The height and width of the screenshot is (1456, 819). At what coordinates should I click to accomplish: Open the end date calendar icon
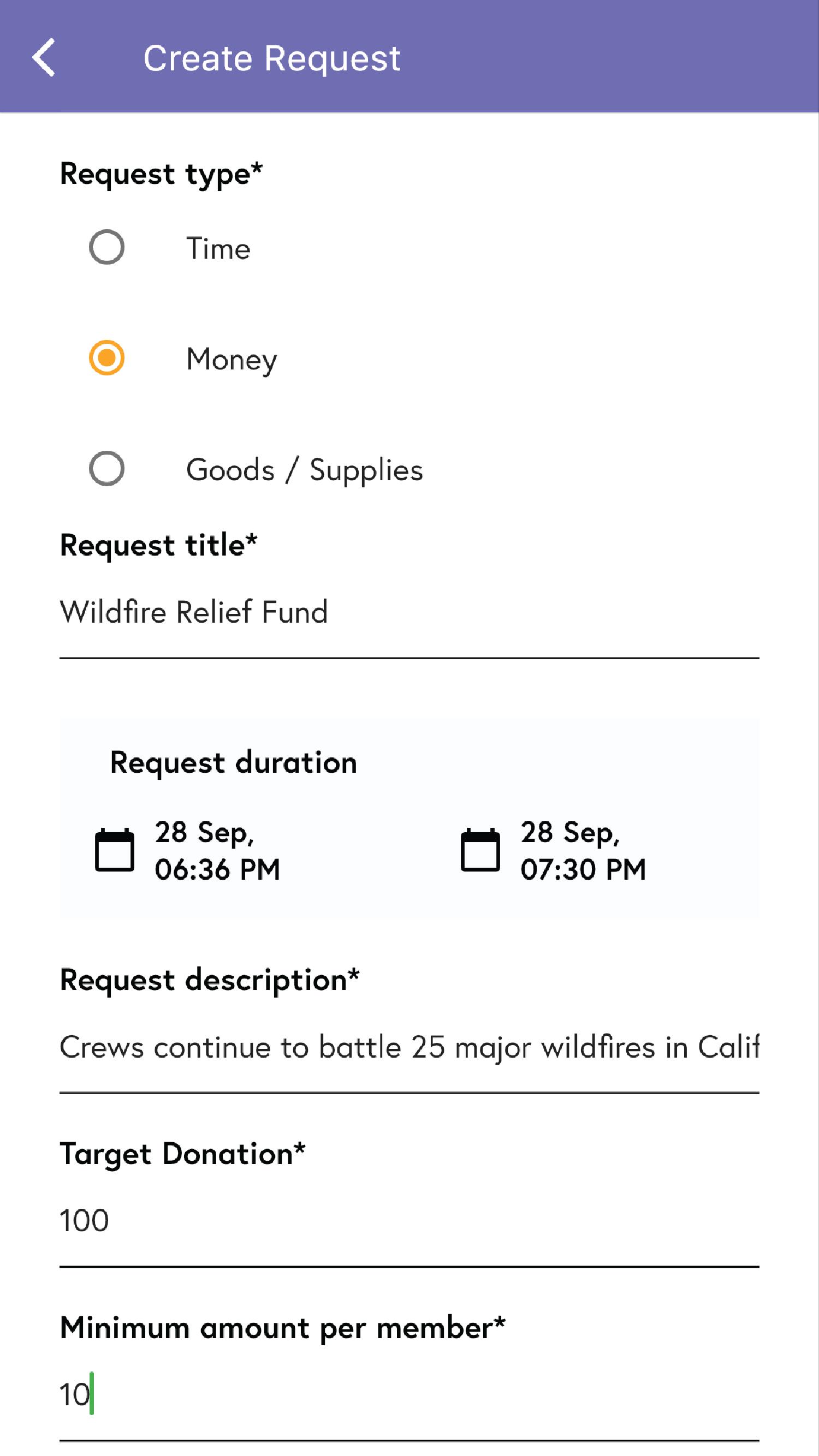(480, 850)
